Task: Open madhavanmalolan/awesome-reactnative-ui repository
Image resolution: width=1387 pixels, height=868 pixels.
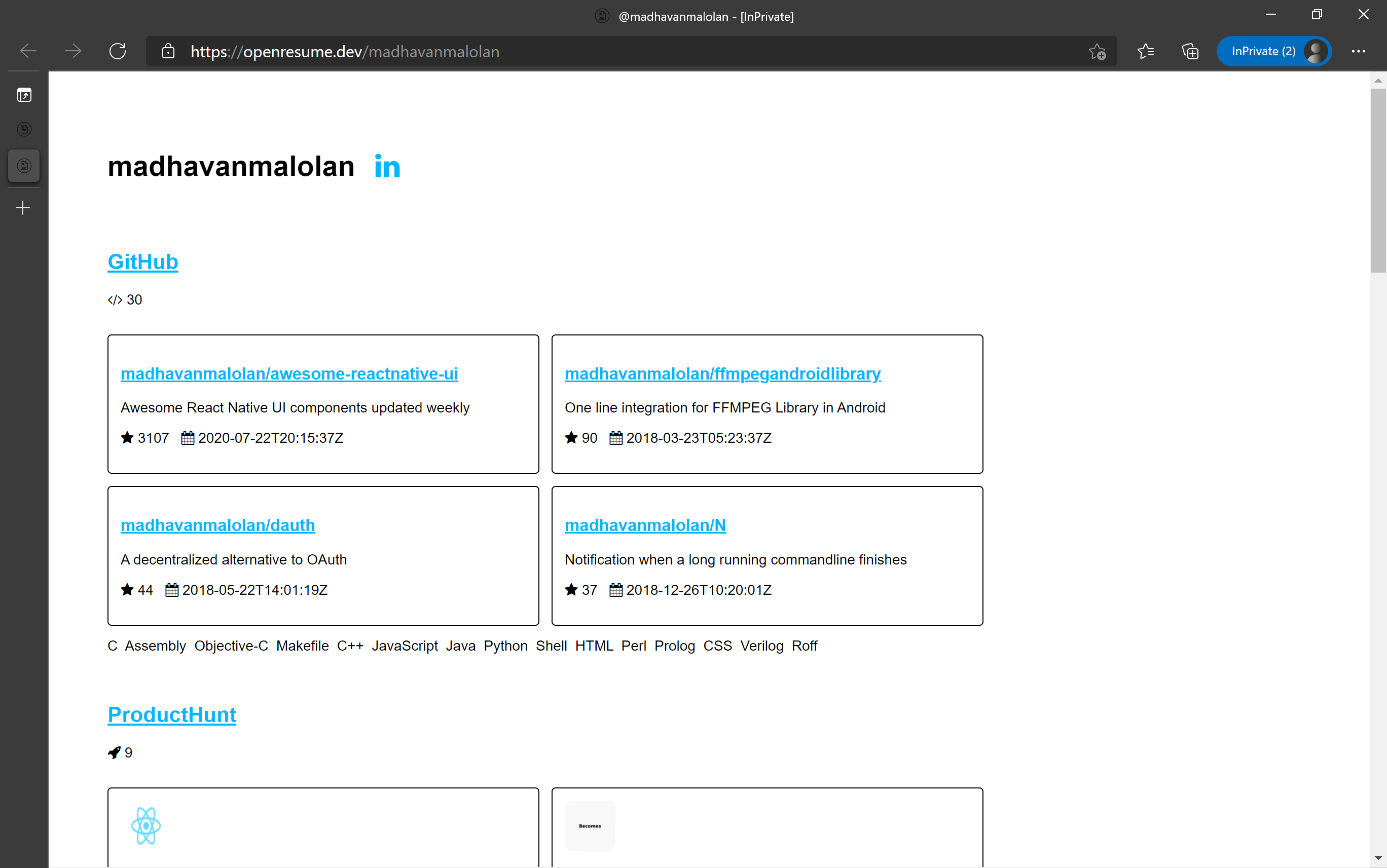Action: (x=289, y=373)
